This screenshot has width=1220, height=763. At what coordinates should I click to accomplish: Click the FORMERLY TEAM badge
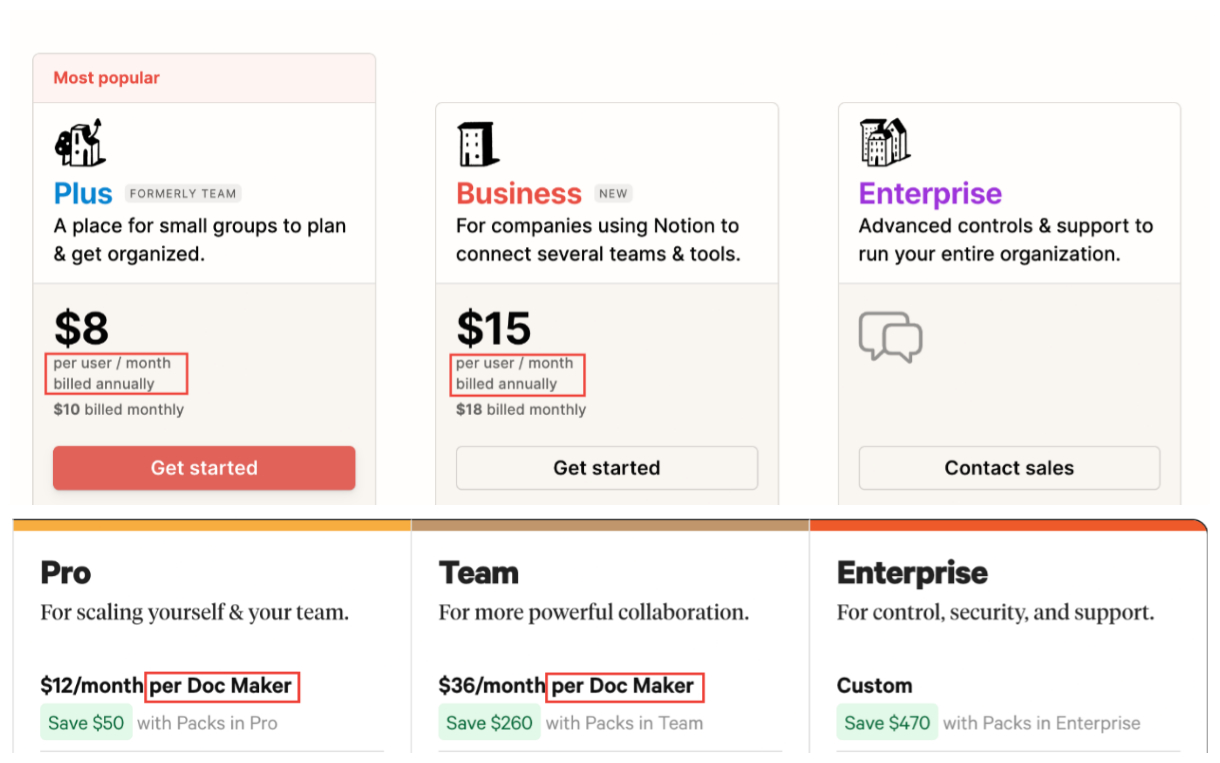[x=183, y=194]
